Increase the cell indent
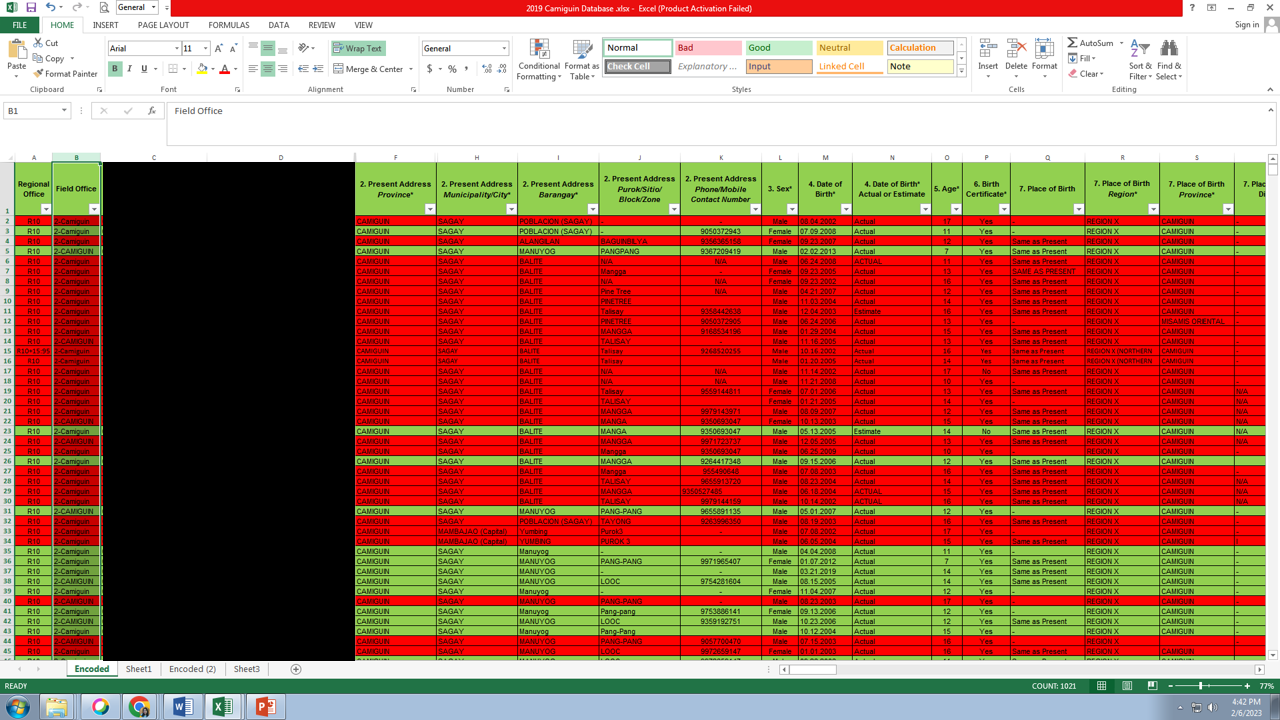Screen dimensions: 1280x720 click(318, 69)
